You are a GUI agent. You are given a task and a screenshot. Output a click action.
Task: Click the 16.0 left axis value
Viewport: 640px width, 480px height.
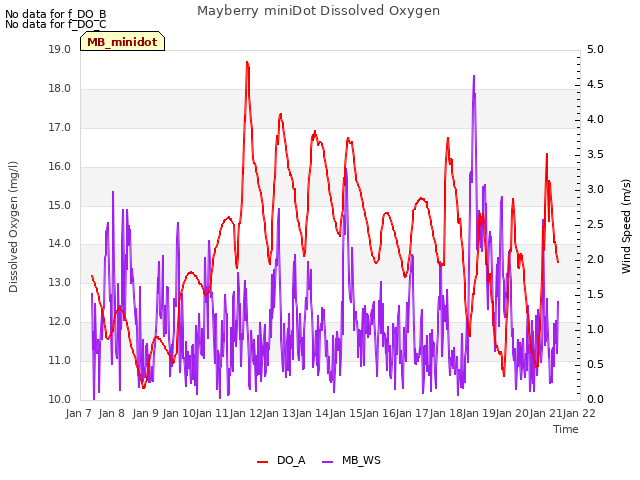(x=60, y=167)
